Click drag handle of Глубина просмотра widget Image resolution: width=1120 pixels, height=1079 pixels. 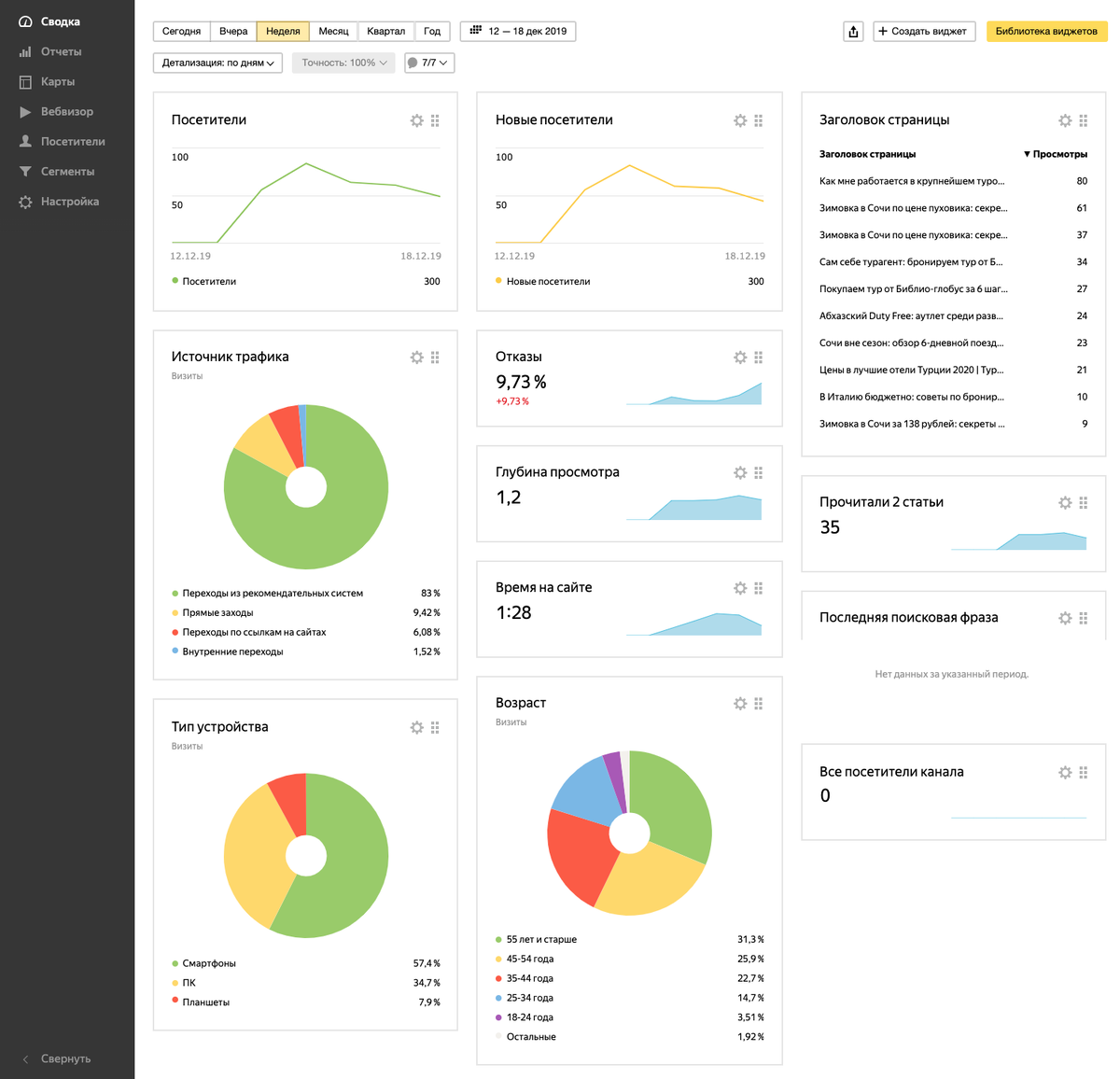[x=759, y=473]
